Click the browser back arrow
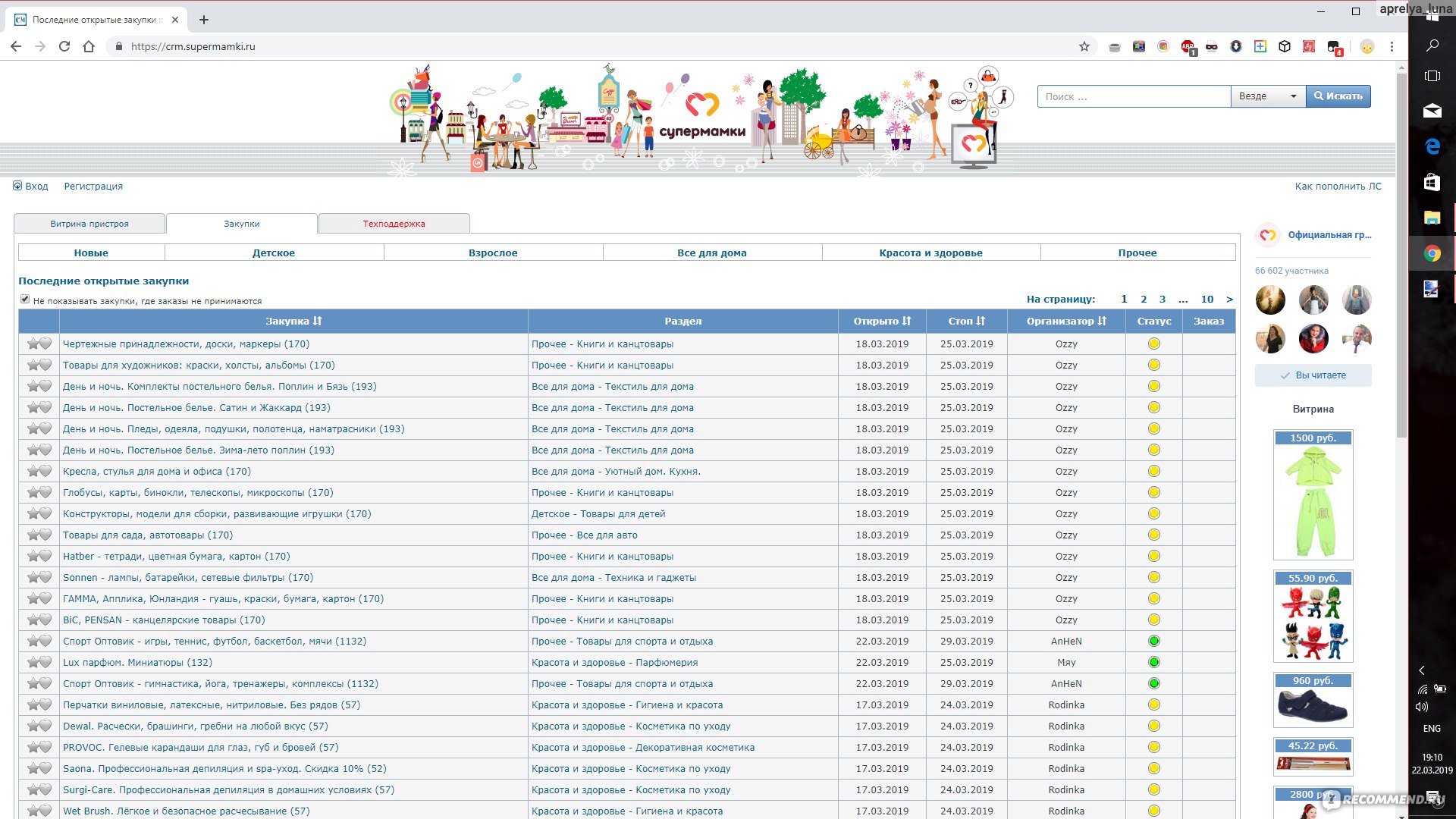Viewport: 1456px width, 819px height. click(x=16, y=46)
